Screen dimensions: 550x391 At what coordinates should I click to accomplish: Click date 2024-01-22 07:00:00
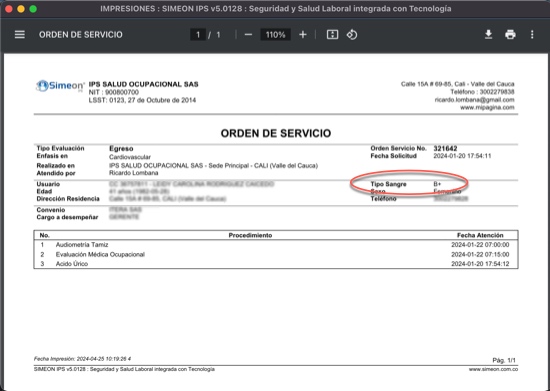(480, 245)
